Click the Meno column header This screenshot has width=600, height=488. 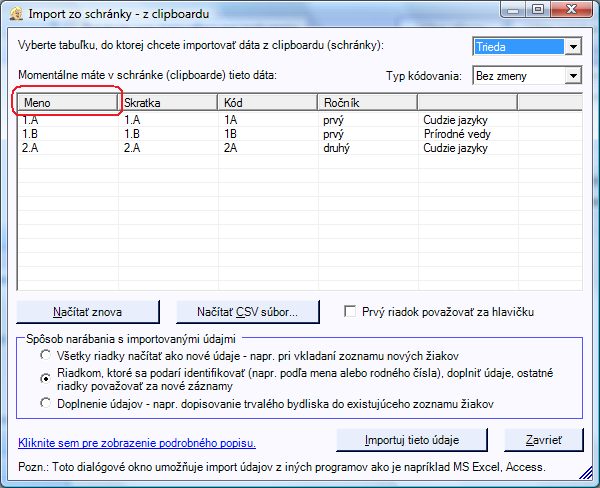[67, 103]
